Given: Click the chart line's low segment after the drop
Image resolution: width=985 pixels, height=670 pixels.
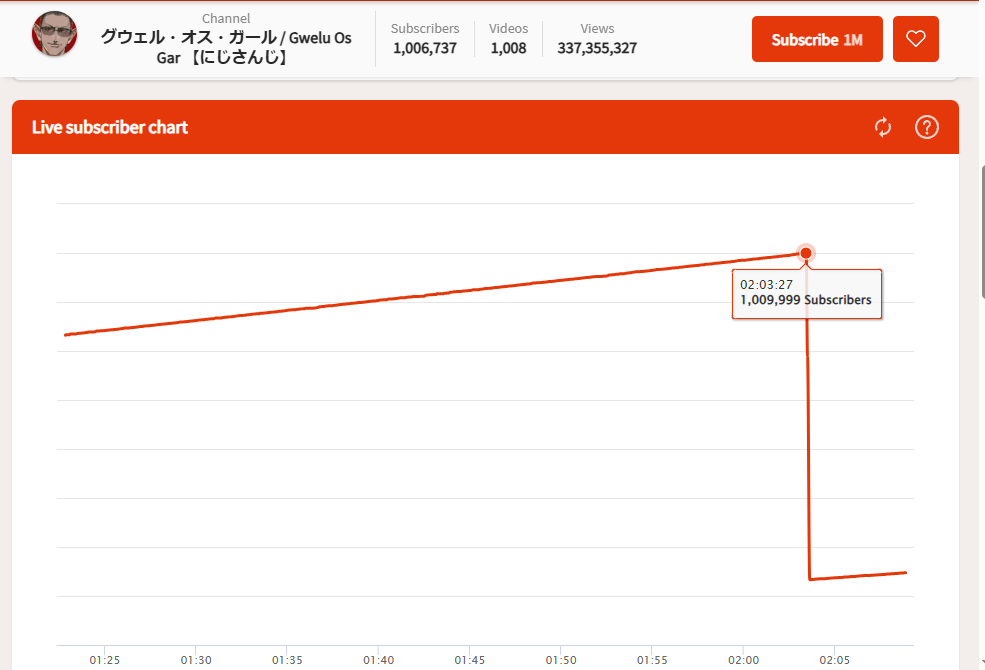Looking at the screenshot, I should tap(858, 576).
